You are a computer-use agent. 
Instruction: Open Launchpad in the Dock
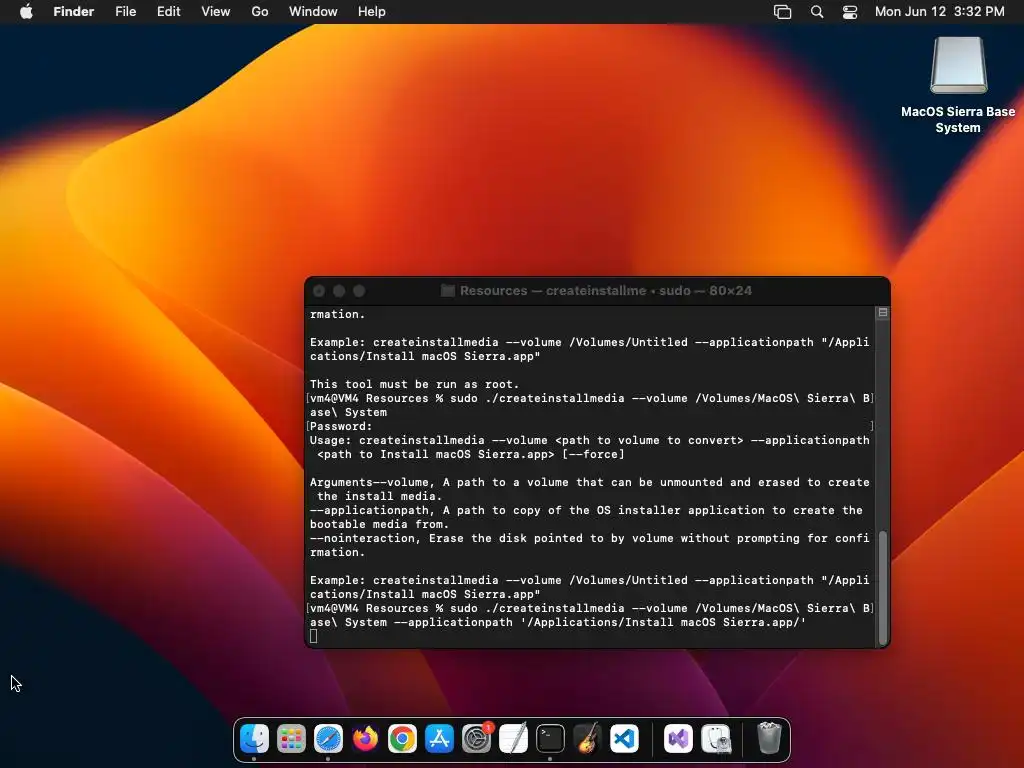click(x=291, y=739)
